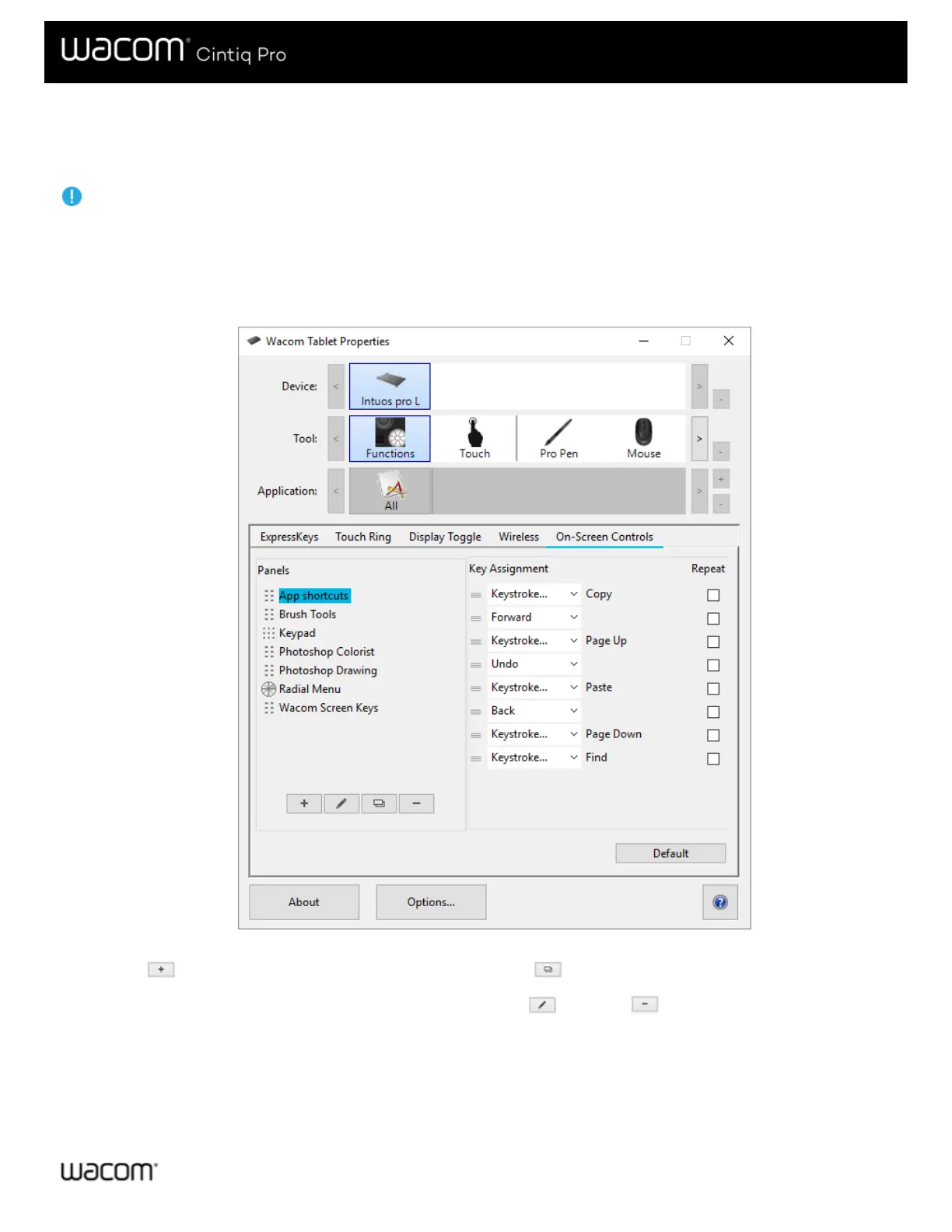
Task: Select App shortcuts panel
Action: (314, 596)
